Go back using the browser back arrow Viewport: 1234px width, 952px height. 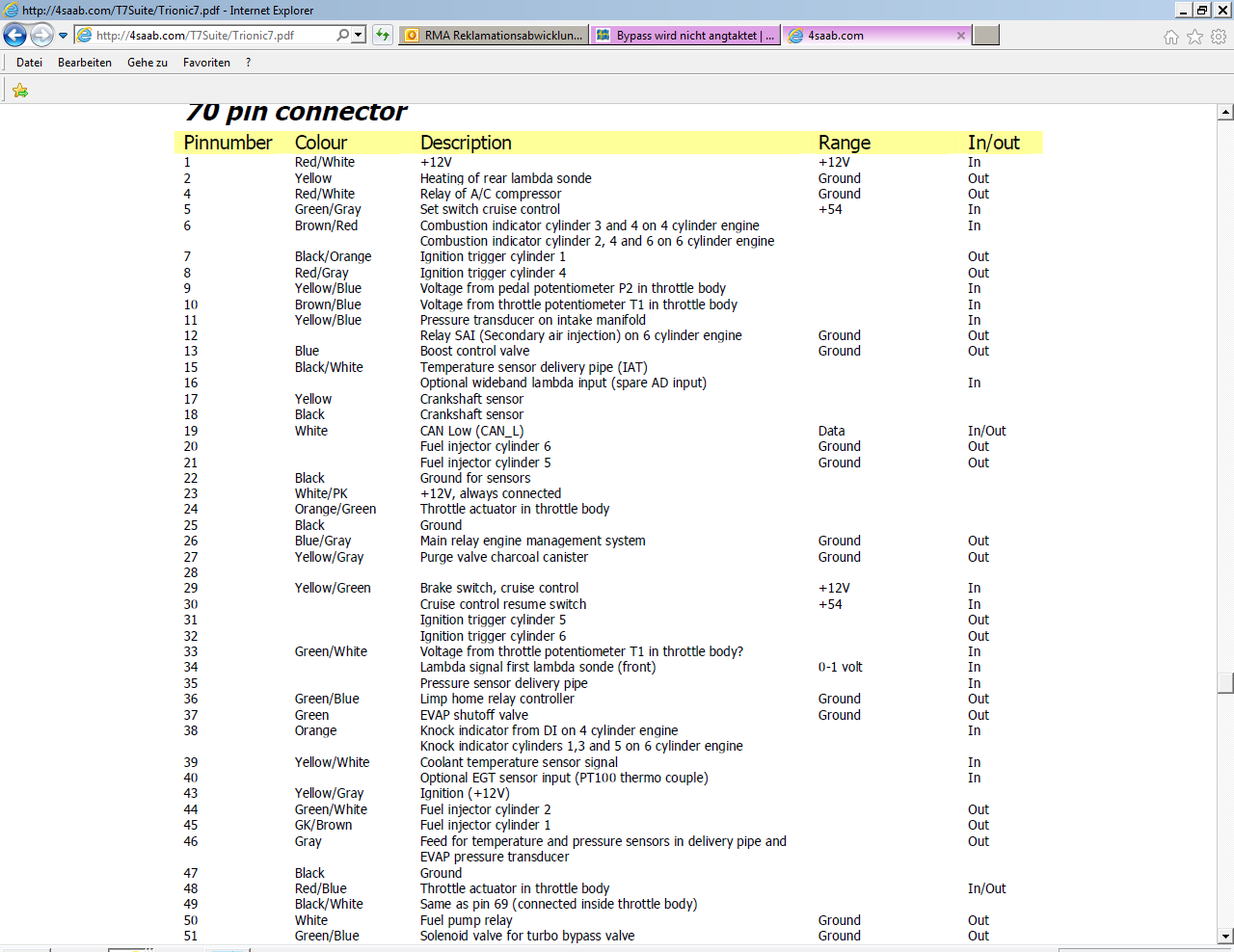pyautogui.click(x=14, y=36)
